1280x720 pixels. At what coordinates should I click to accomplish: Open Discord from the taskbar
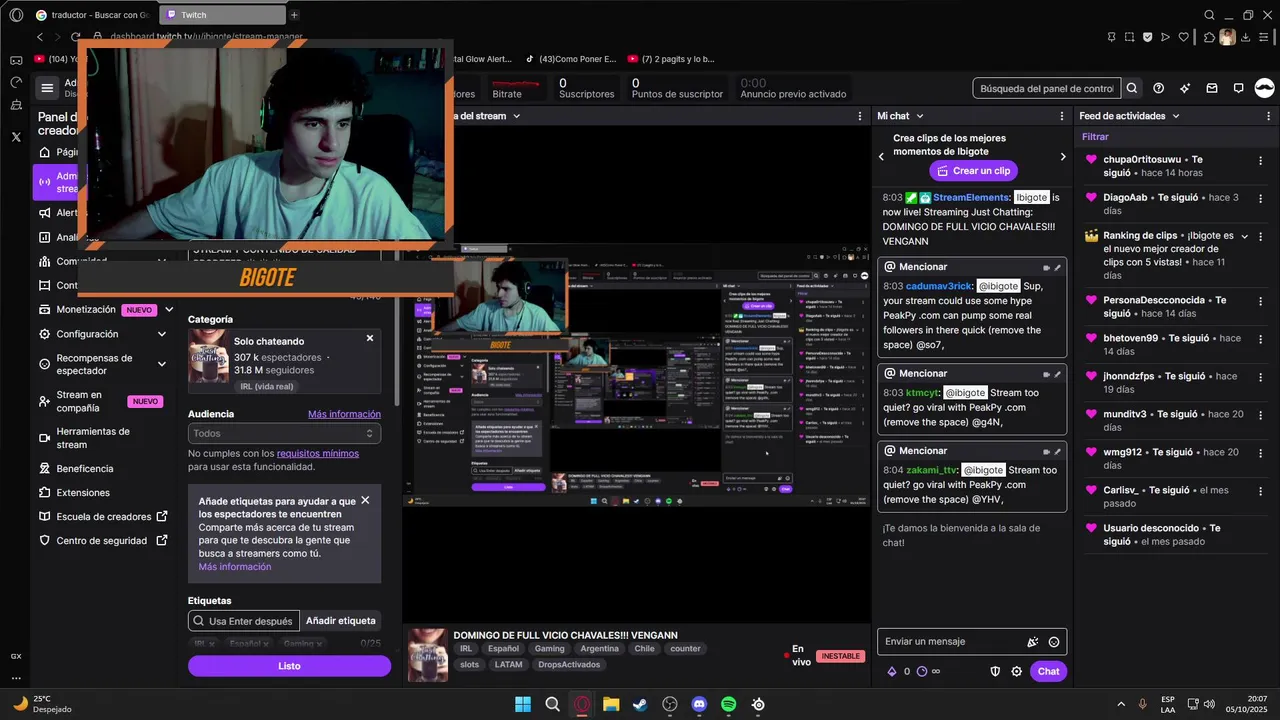point(699,704)
